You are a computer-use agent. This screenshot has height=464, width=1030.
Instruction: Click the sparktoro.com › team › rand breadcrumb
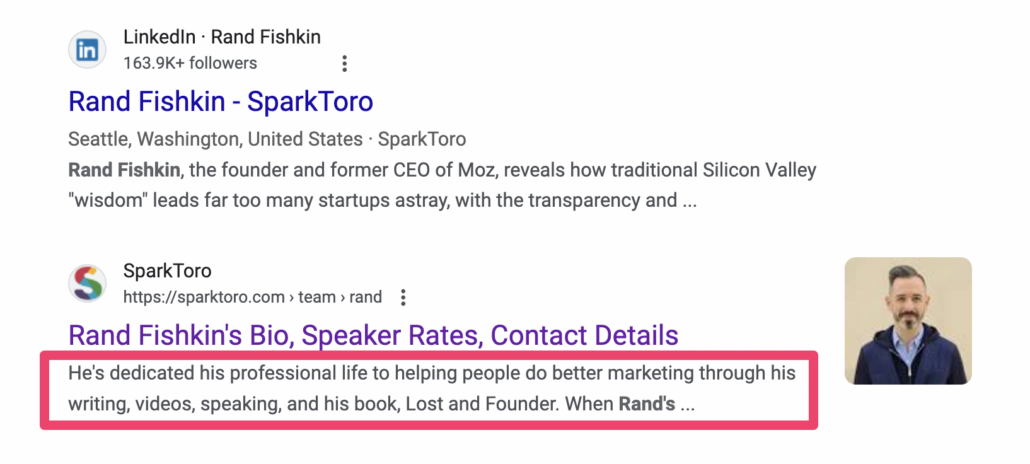click(252, 297)
